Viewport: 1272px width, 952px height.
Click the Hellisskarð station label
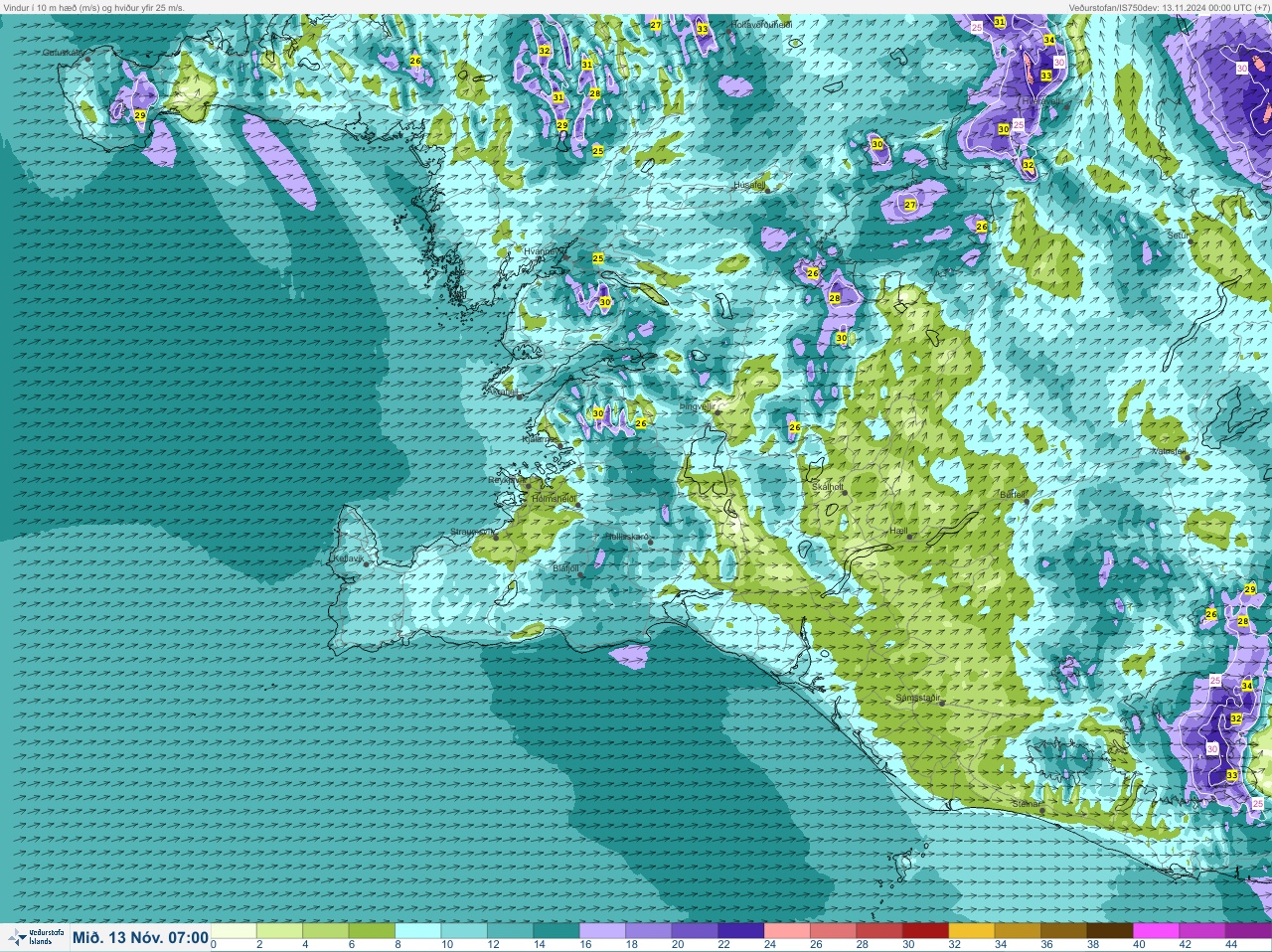pos(627,537)
